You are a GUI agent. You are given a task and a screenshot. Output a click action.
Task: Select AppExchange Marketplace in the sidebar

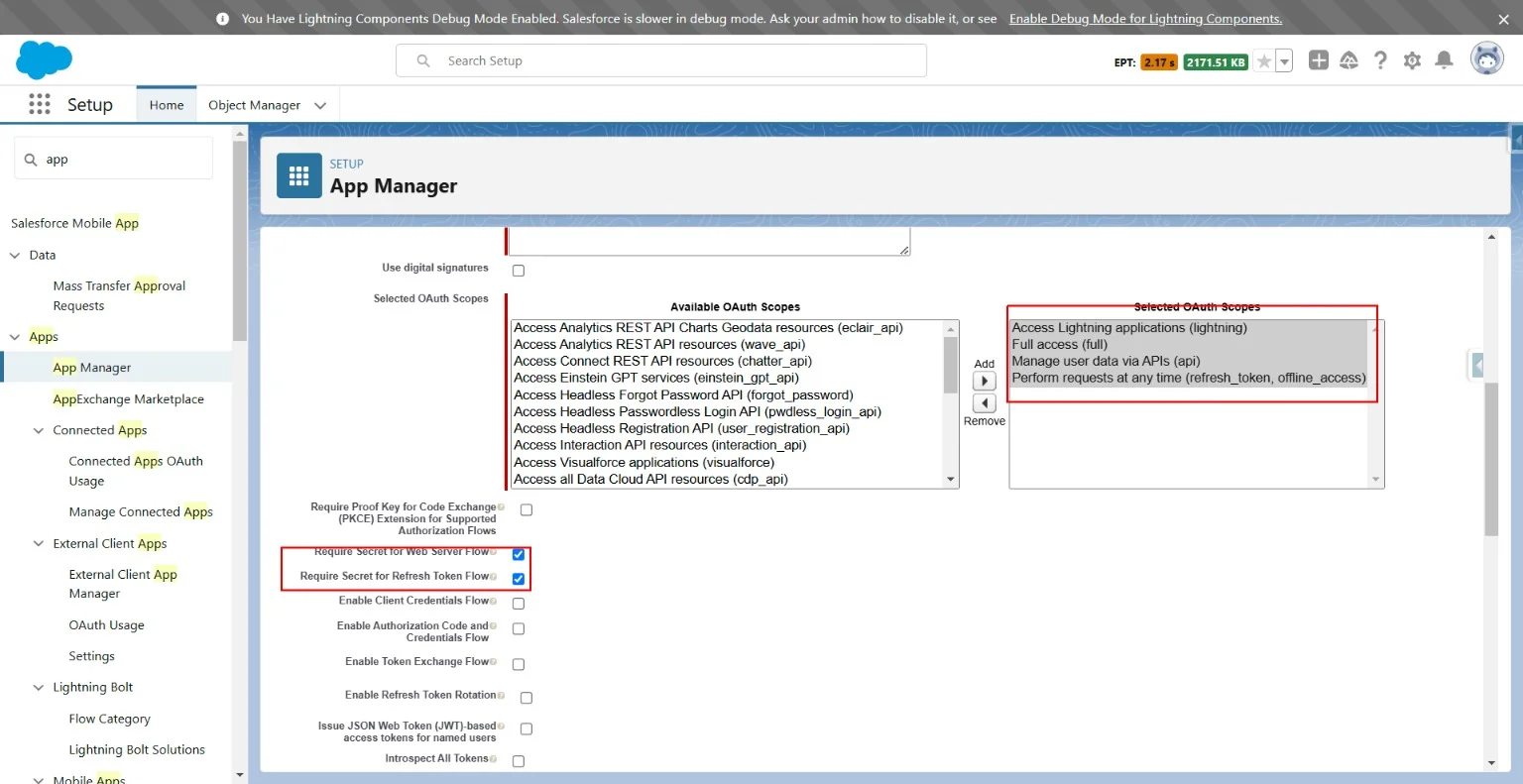click(x=128, y=398)
